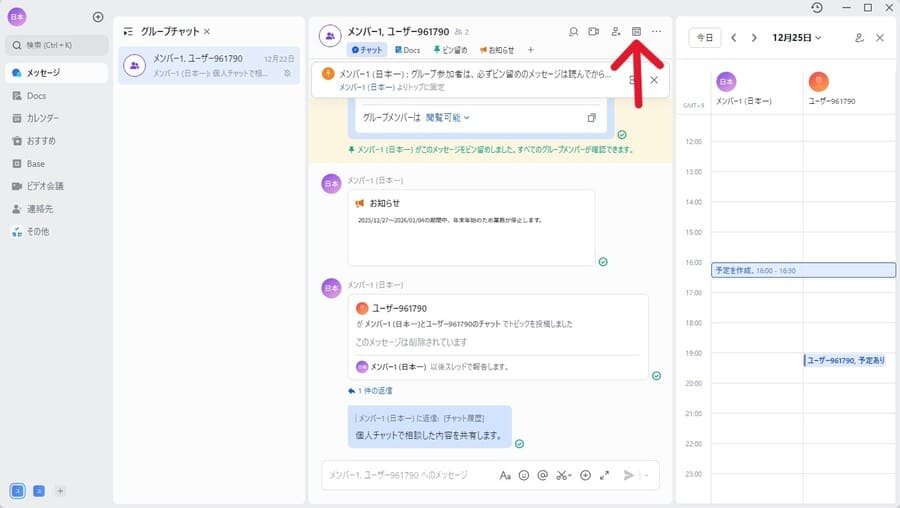This screenshot has width=900, height=508.
Task: Go to previous day in calendar panel
Action: (734, 38)
